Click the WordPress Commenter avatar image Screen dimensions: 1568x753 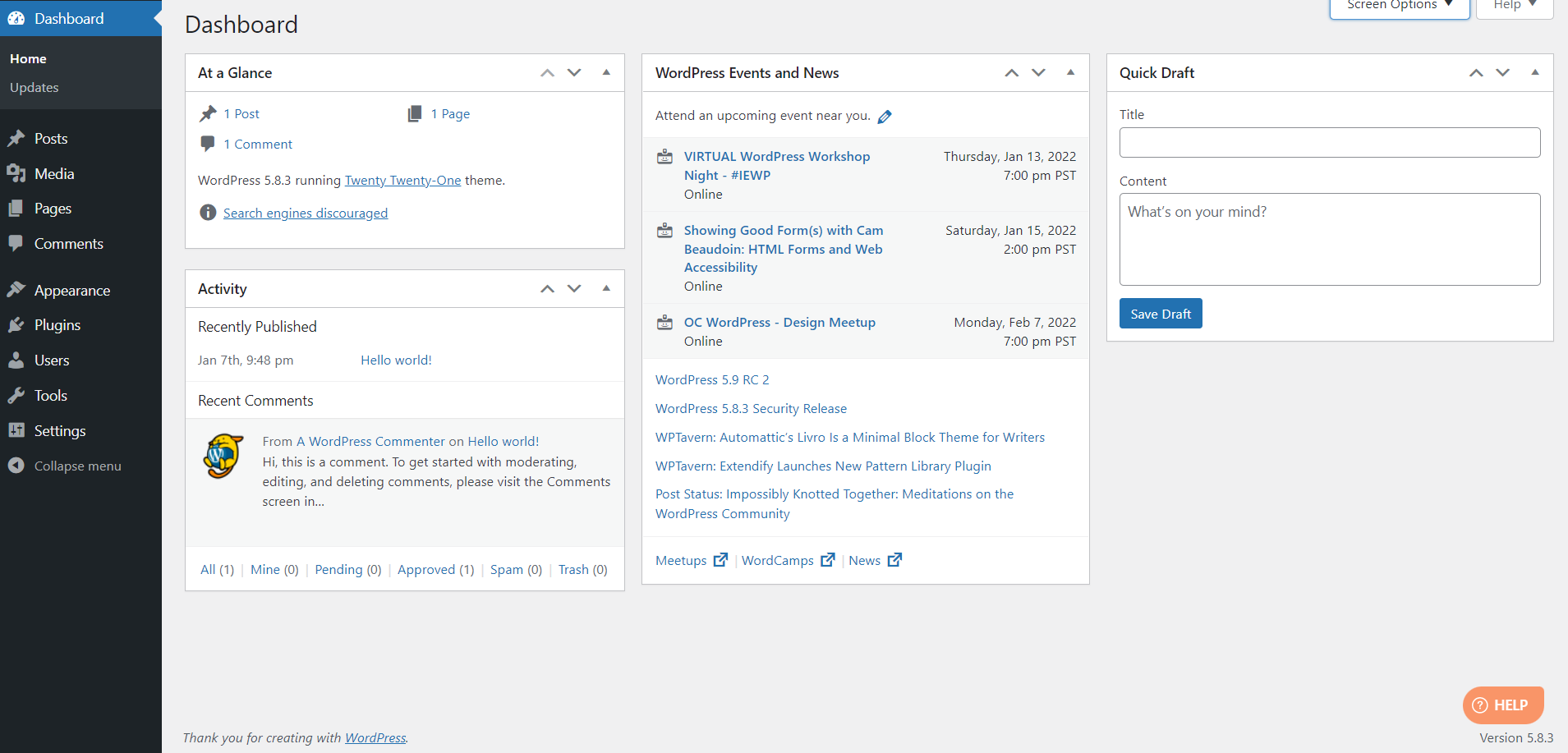[x=223, y=456]
